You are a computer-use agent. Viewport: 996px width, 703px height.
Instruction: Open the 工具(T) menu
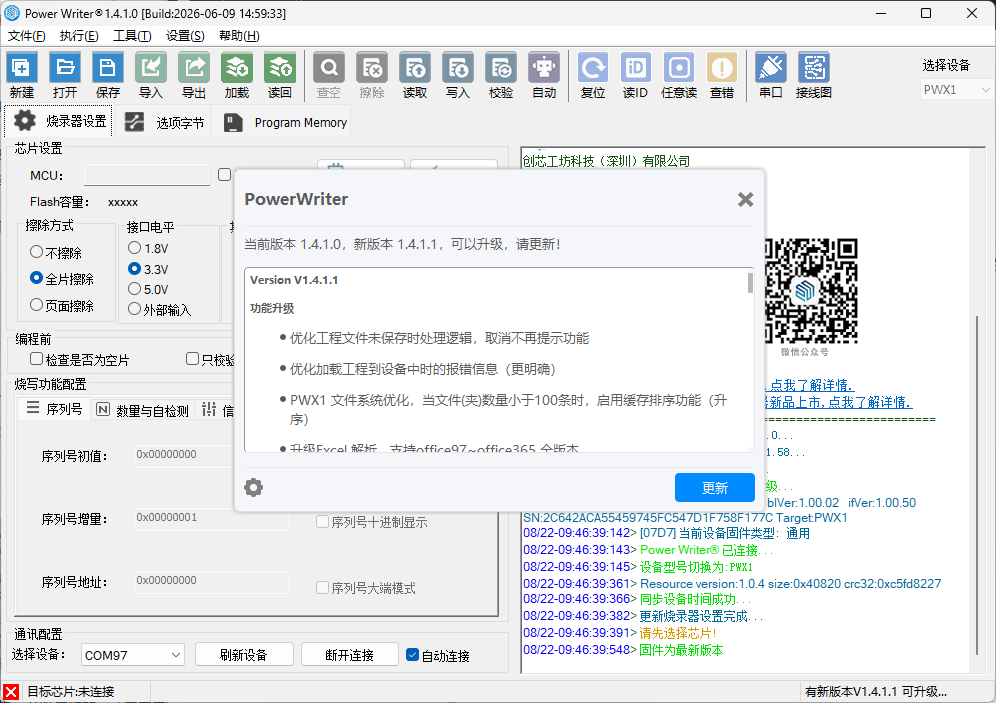[132, 36]
